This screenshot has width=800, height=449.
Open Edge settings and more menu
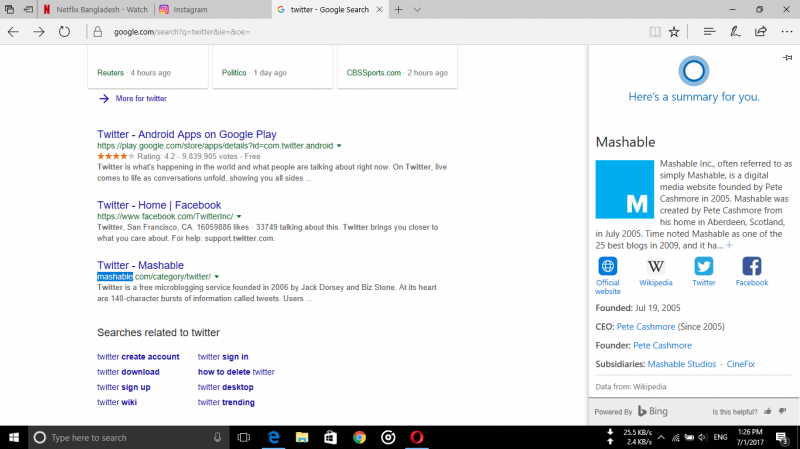coord(787,32)
